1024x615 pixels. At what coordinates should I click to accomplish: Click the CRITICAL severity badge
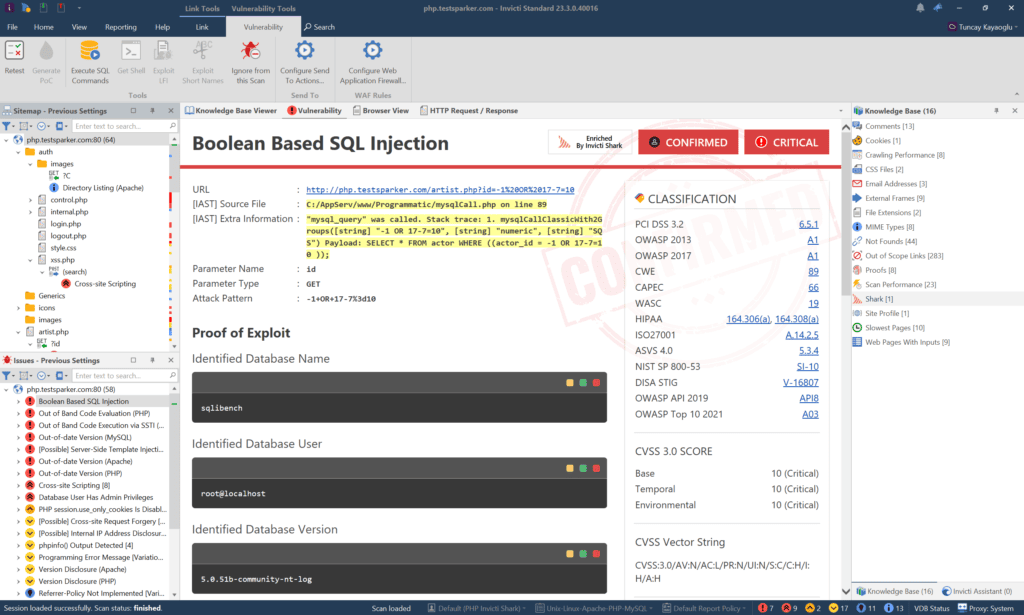point(786,142)
